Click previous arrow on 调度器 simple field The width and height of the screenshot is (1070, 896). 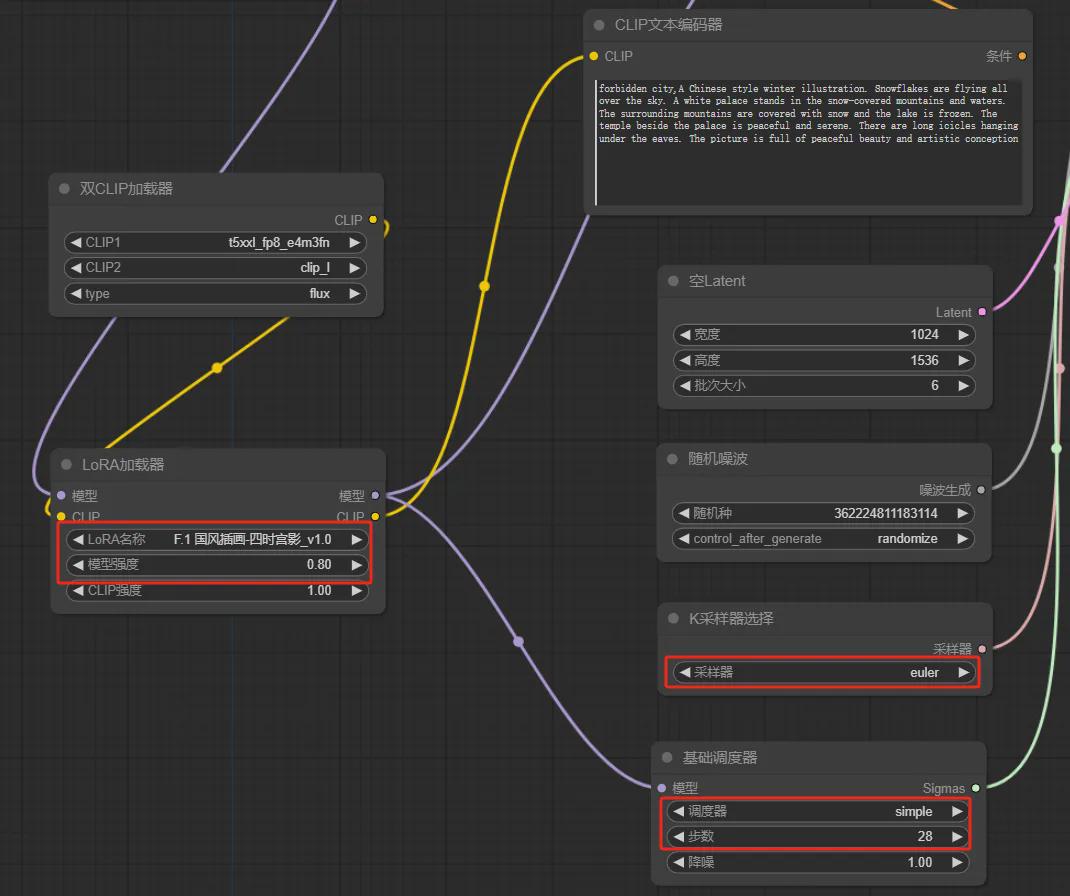679,811
